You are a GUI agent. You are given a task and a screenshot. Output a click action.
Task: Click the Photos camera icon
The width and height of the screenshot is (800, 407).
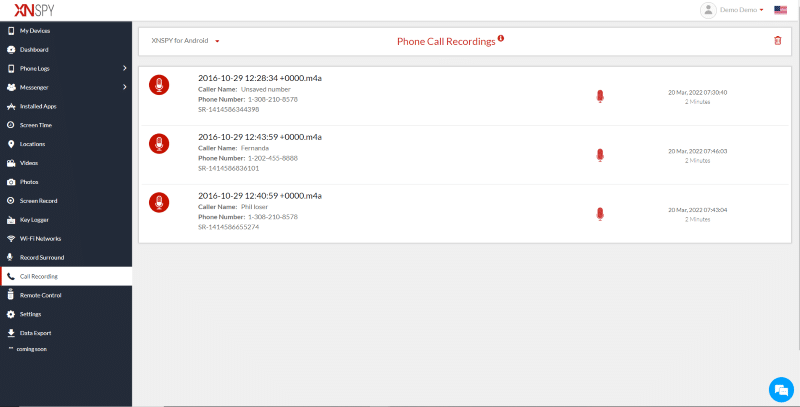[x=11, y=182]
